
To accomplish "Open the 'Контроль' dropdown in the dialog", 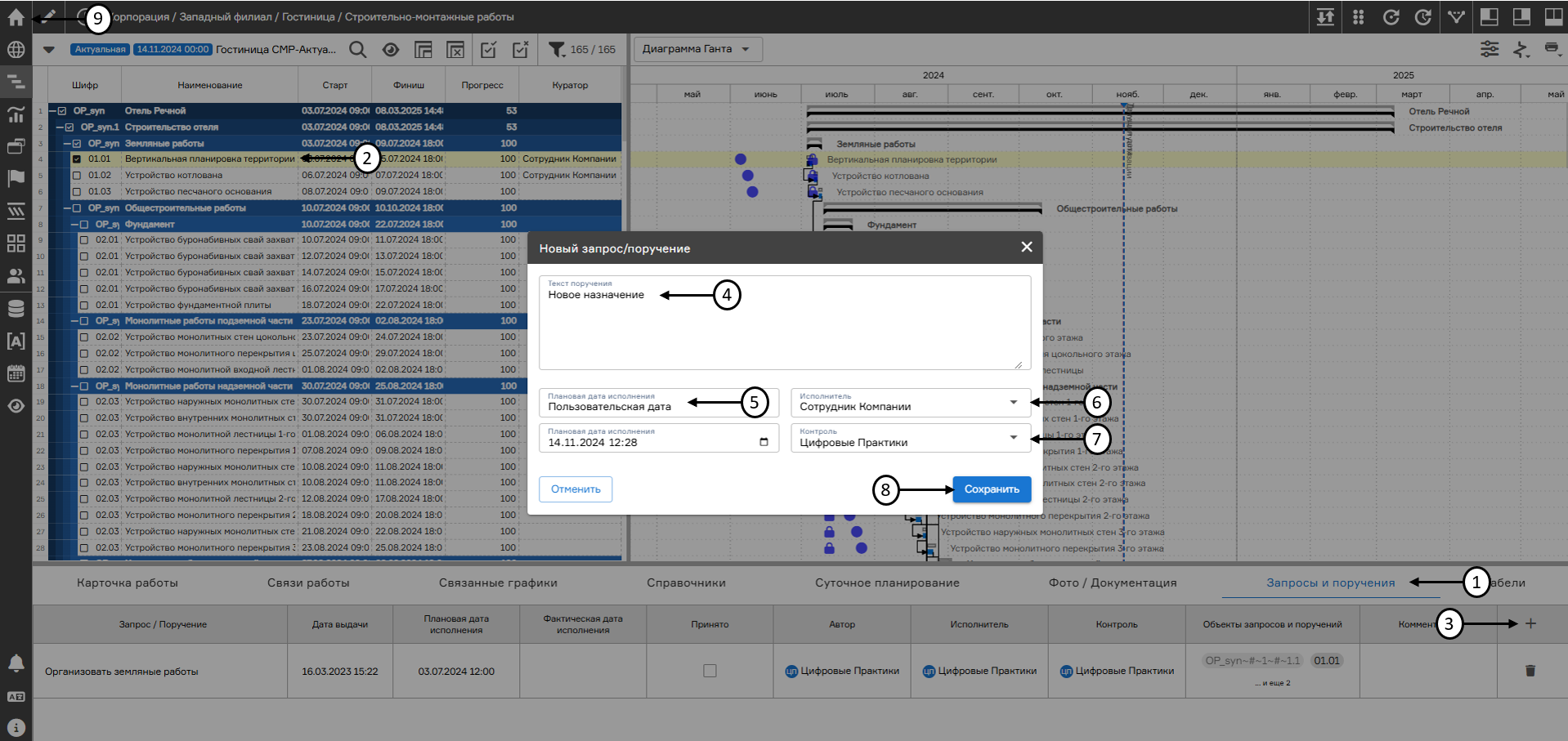I will 911,438.
